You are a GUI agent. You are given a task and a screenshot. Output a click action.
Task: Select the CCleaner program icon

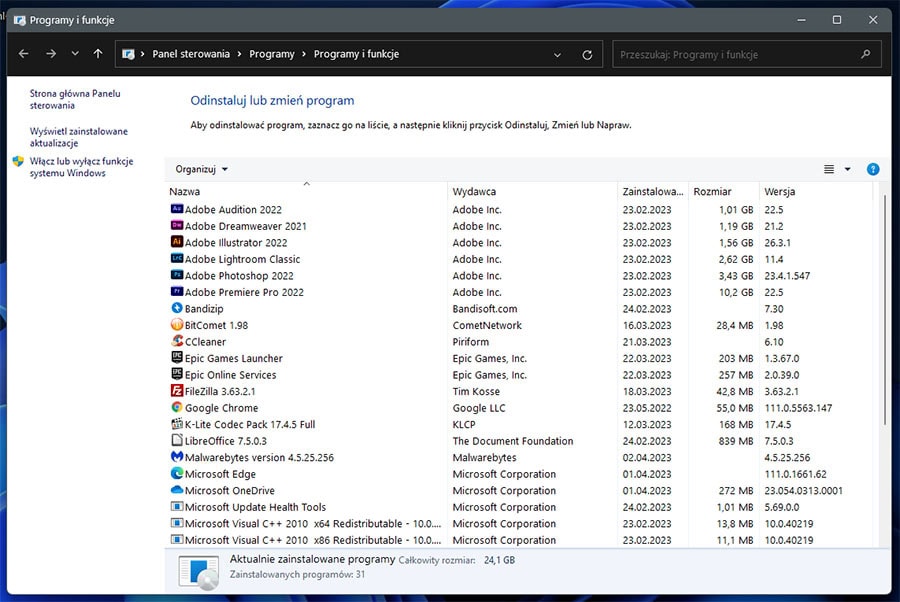point(177,341)
